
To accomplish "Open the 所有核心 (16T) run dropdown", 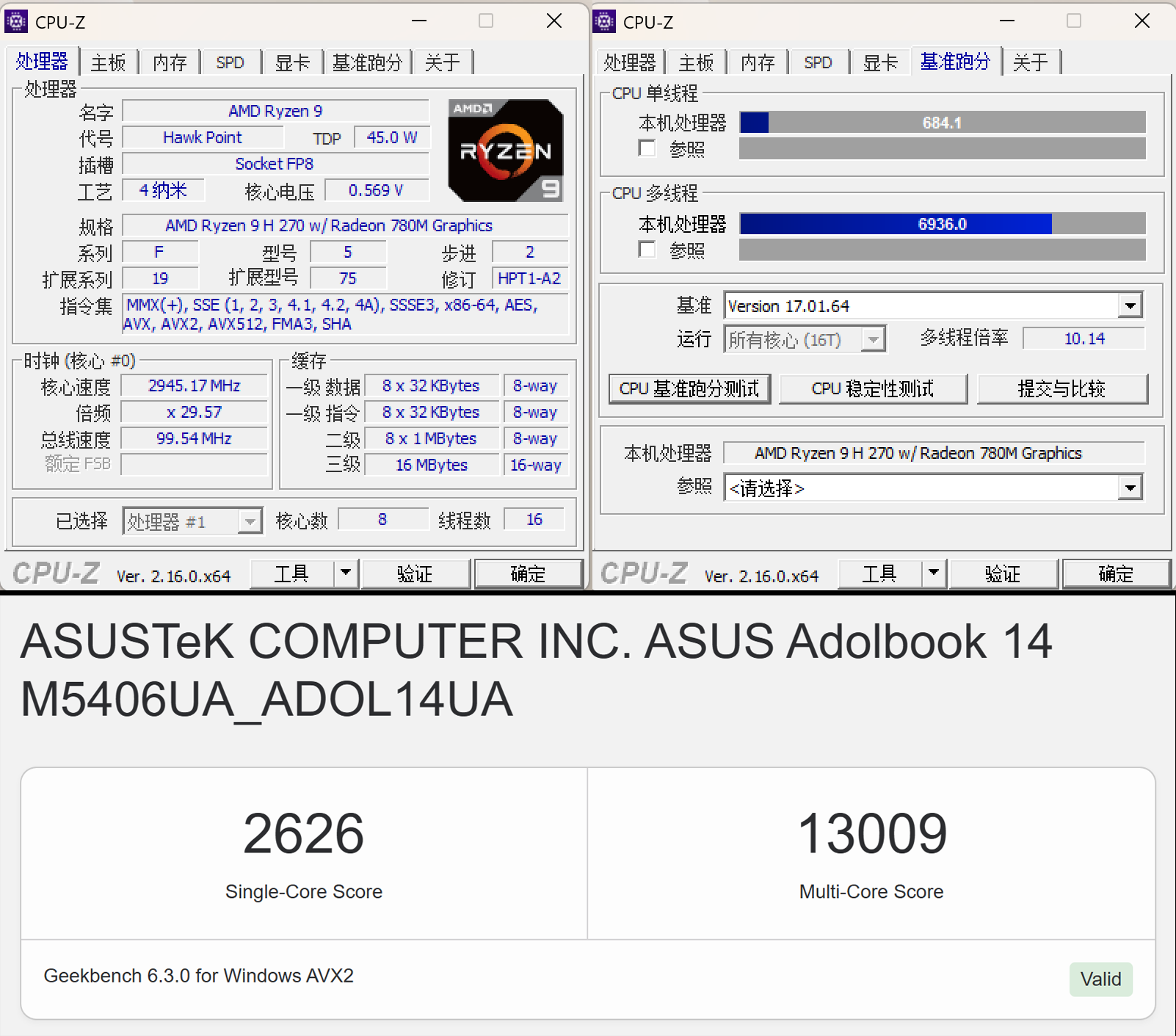I will pos(873,339).
